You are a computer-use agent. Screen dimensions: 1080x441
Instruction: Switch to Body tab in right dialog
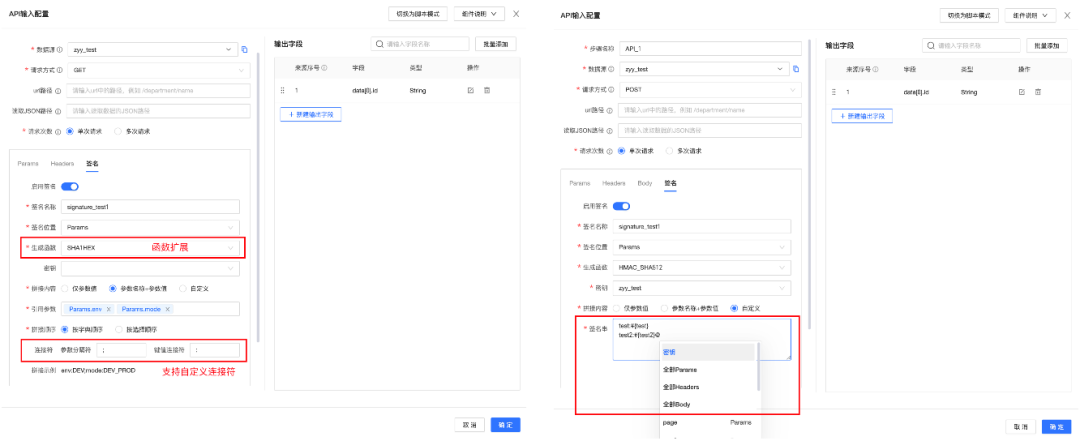pos(645,183)
